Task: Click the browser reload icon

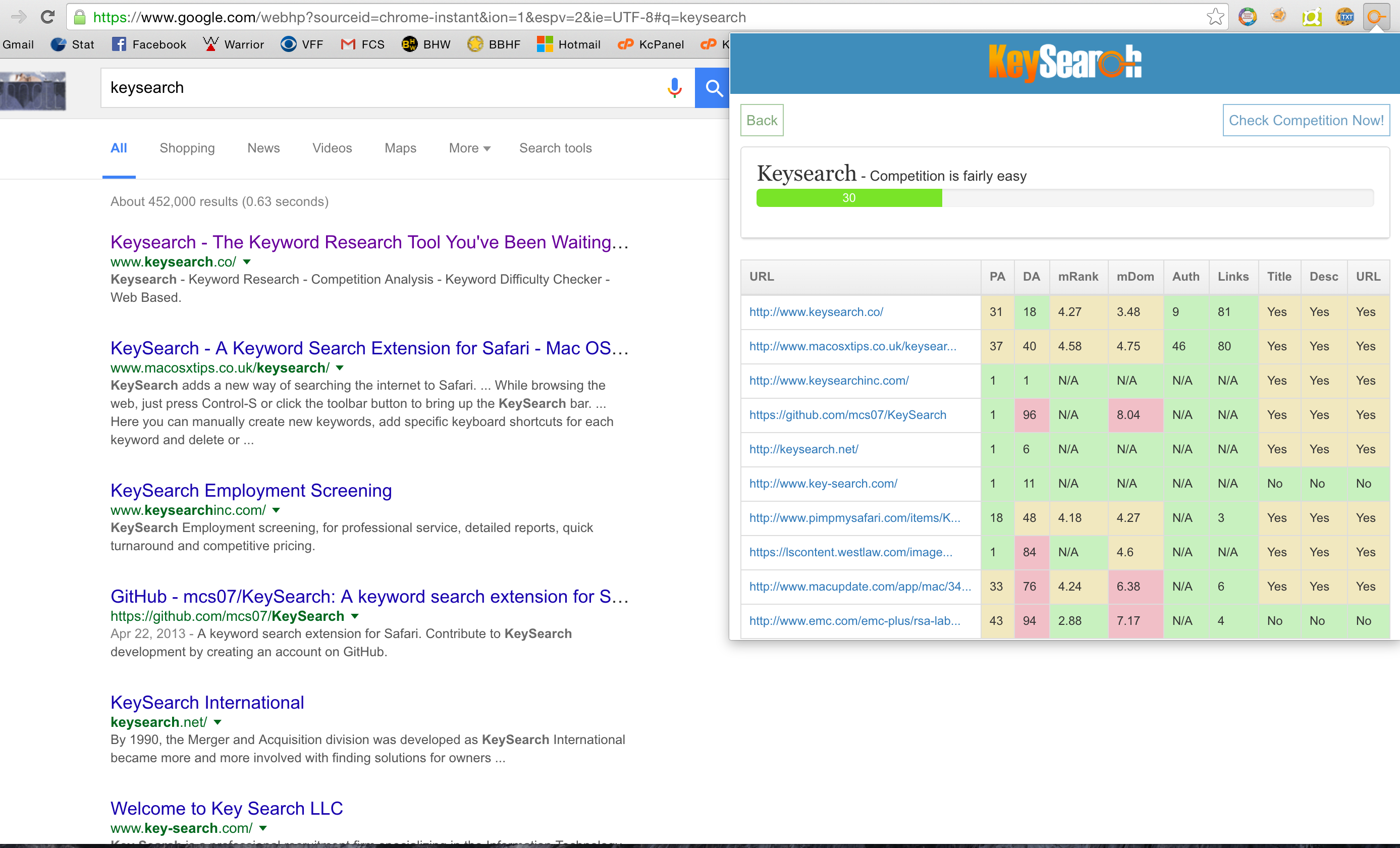Action: (48, 17)
